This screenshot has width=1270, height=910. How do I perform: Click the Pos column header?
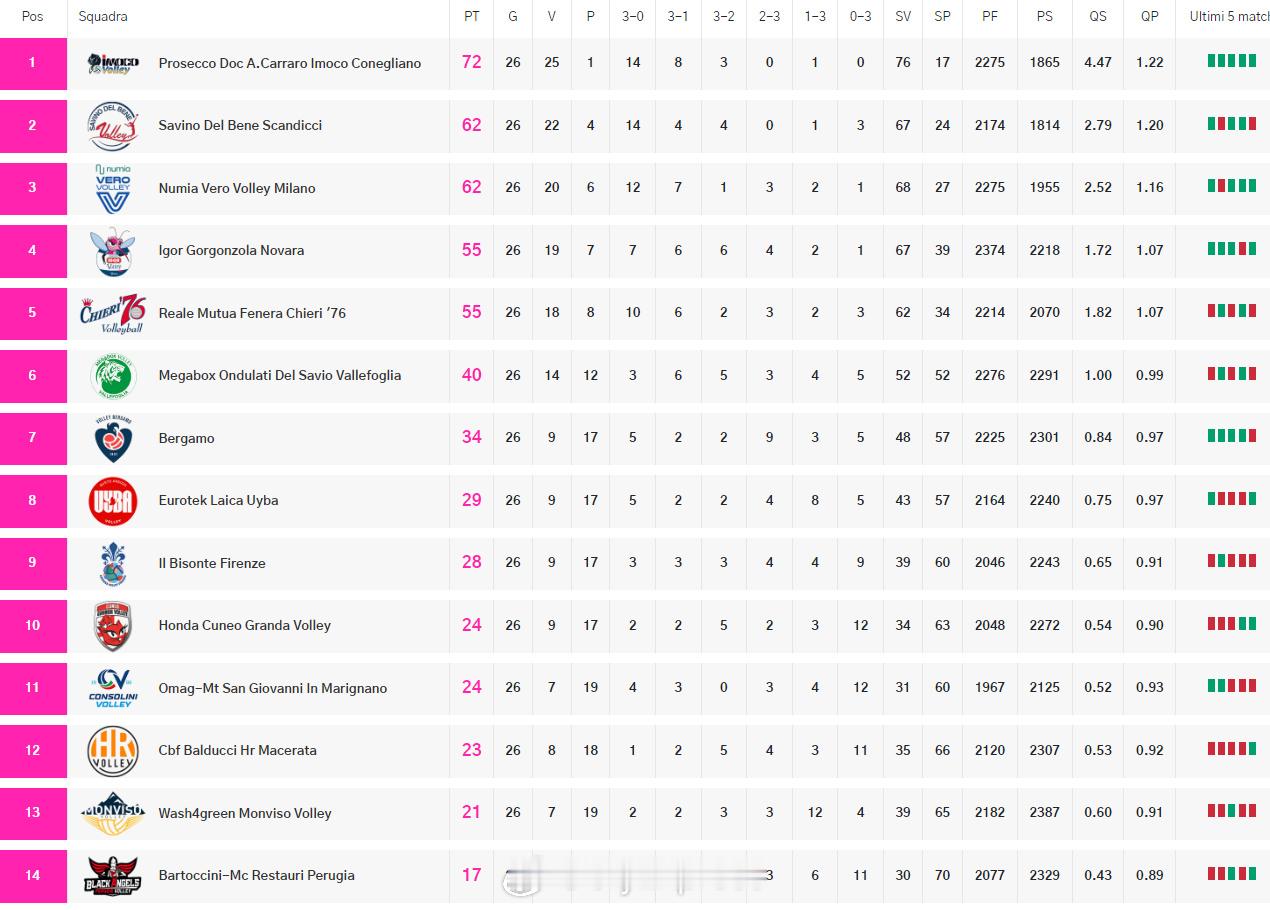tap(33, 16)
